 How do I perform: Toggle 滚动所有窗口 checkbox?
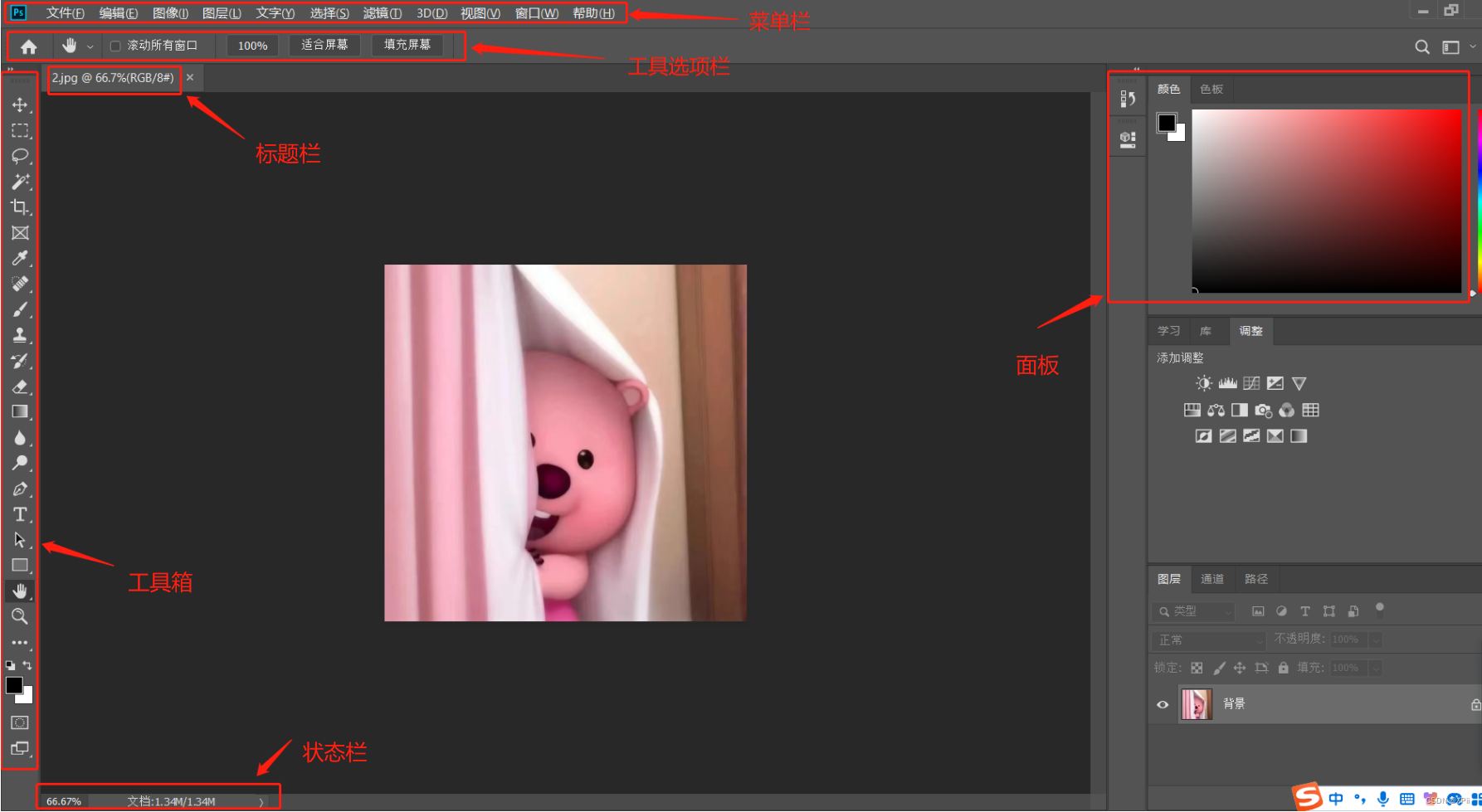115,46
